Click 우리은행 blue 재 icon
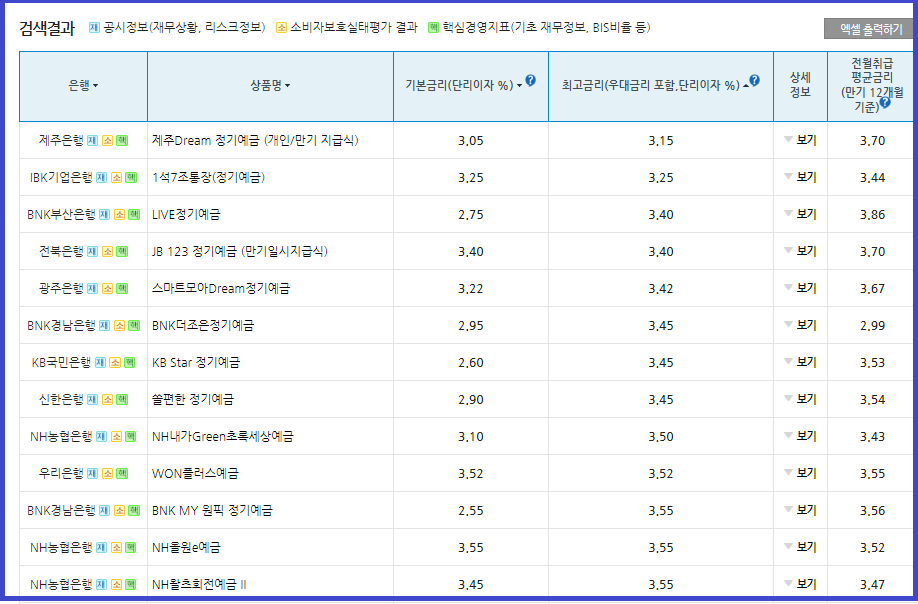Image resolution: width=918 pixels, height=604 pixels. pyautogui.click(x=93, y=473)
